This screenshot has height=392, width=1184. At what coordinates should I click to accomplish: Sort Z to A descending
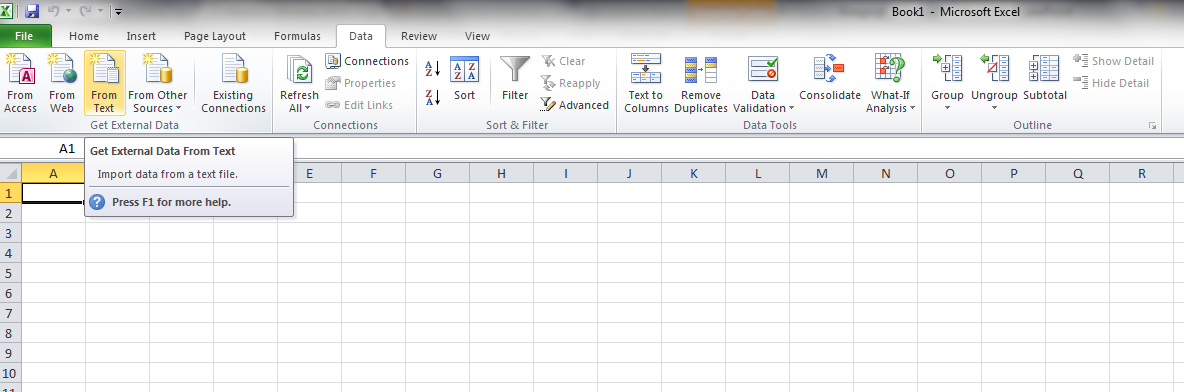pyautogui.click(x=433, y=97)
